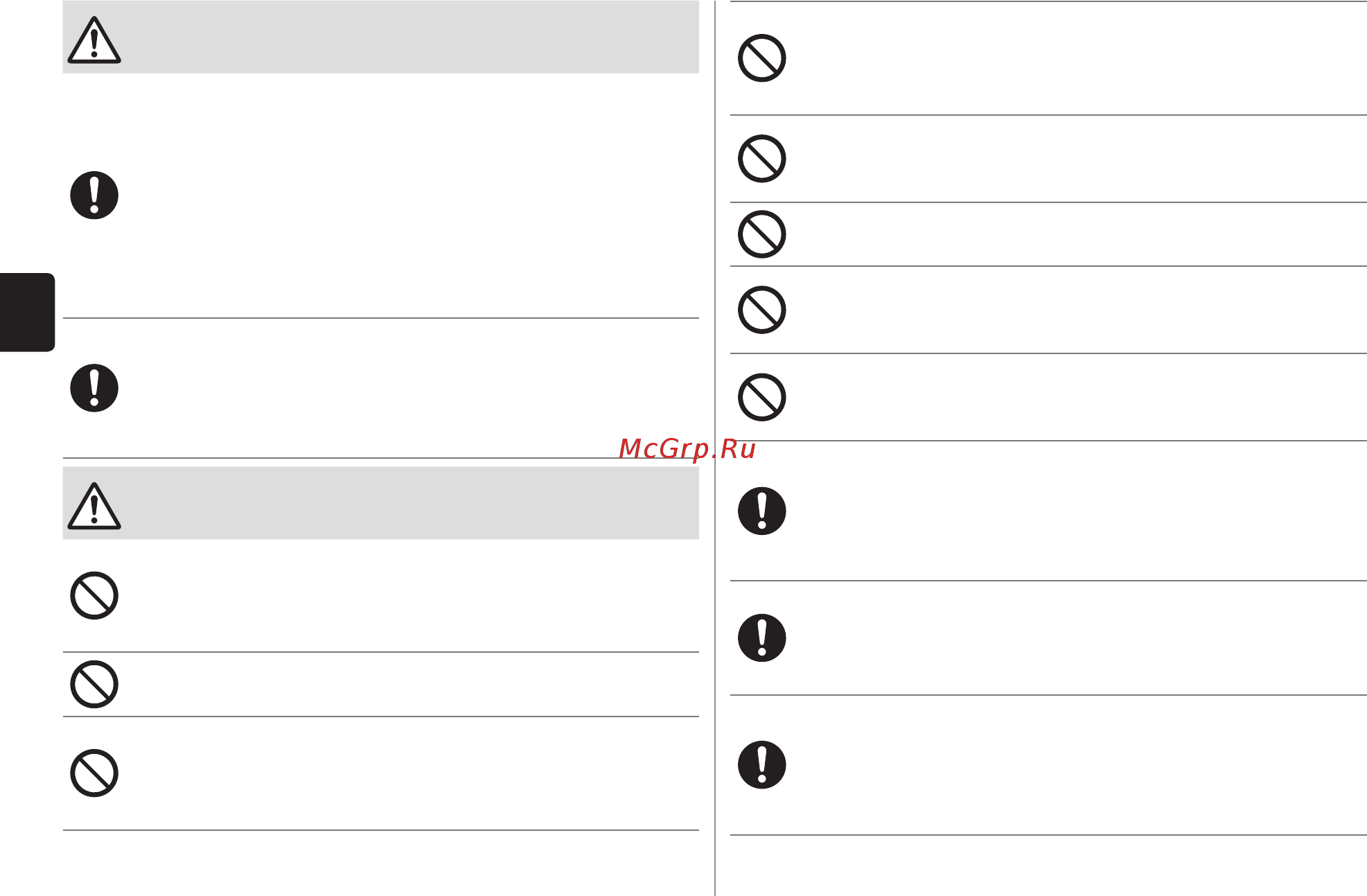The height and width of the screenshot is (896, 1367).
Task: Click the first prohibition icon below lower warning banner
Action: tap(94, 595)
